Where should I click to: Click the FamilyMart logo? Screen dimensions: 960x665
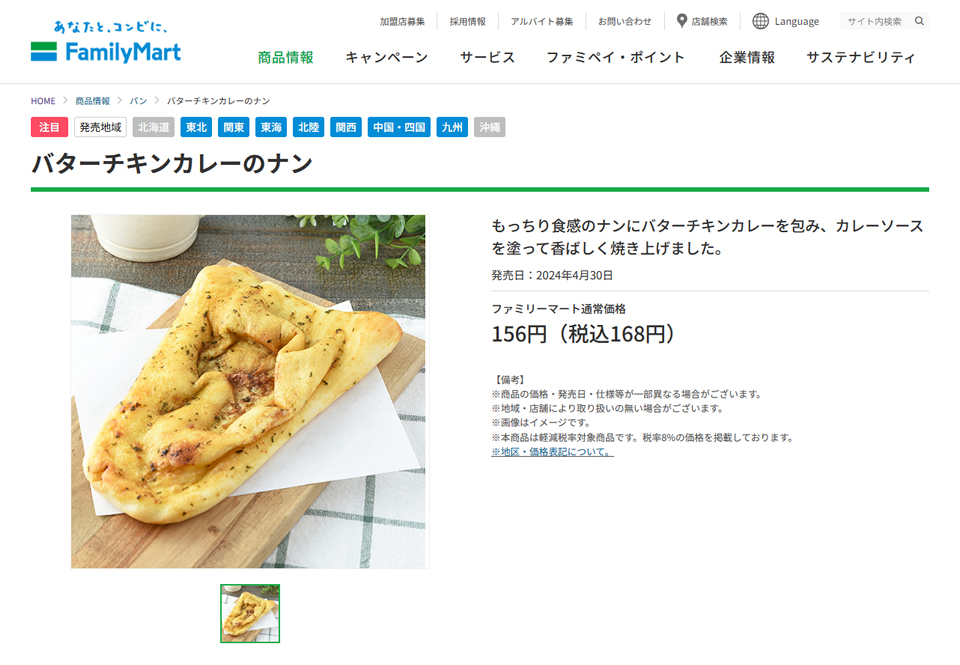click(x=106, y=43)
